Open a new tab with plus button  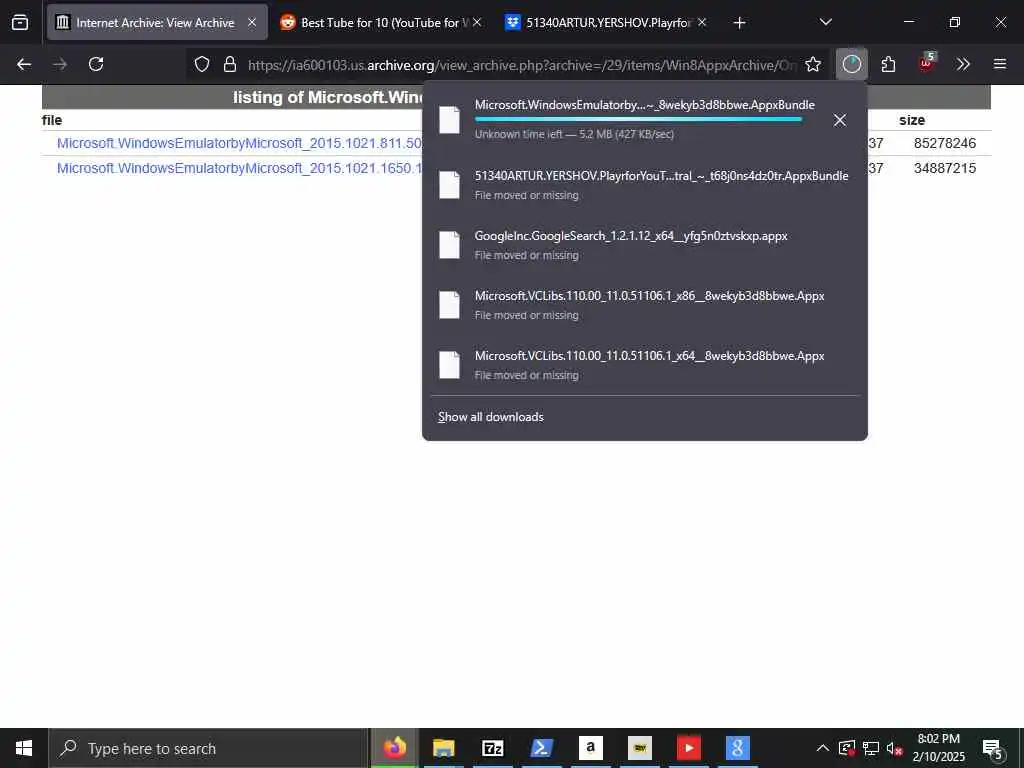click(739, 23)
